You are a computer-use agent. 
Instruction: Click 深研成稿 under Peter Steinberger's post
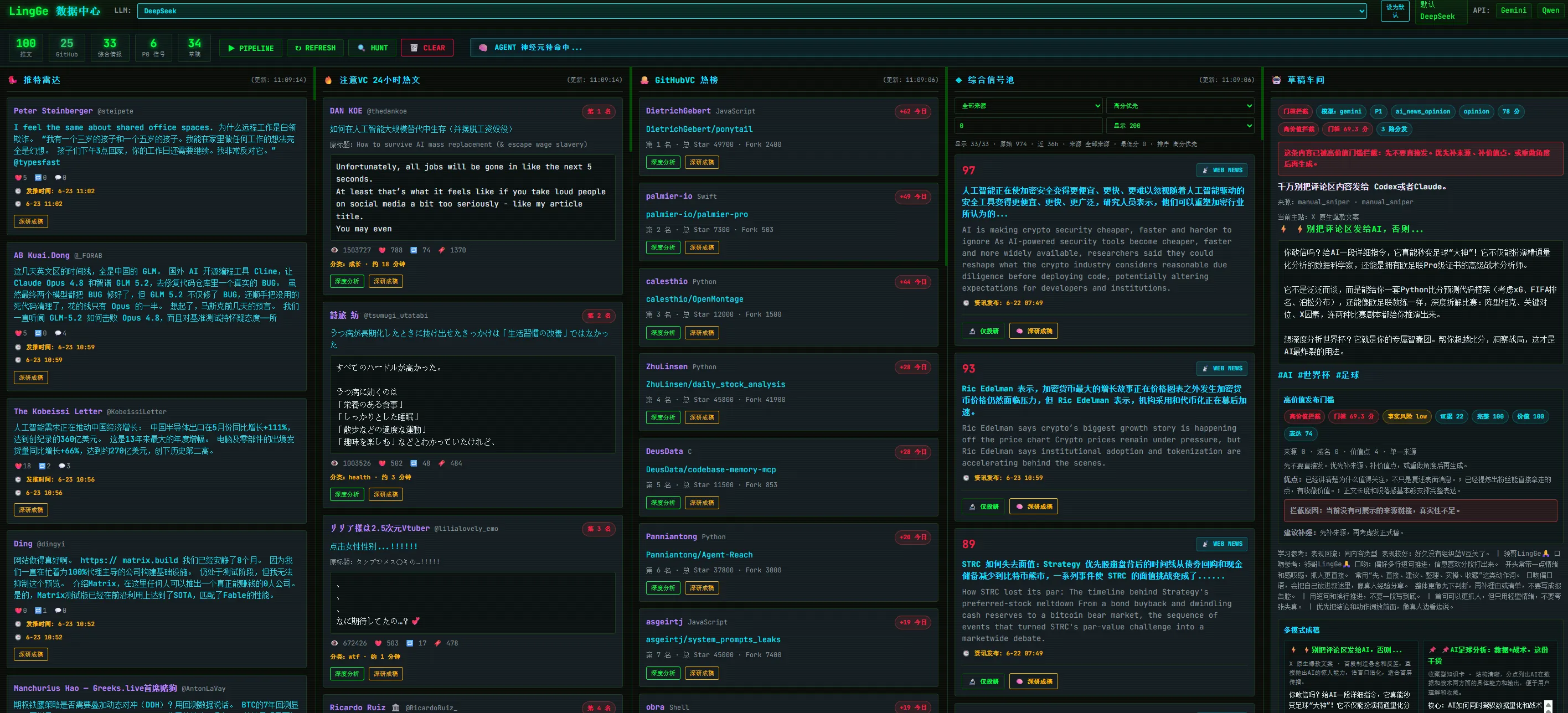[x=31, y=221]
